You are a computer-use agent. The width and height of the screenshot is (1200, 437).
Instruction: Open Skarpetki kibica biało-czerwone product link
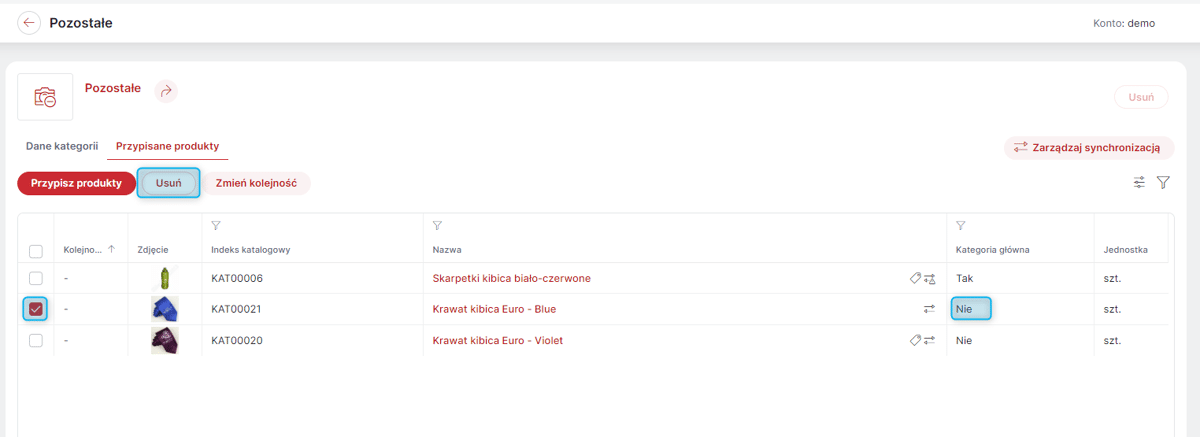point(511,278)
